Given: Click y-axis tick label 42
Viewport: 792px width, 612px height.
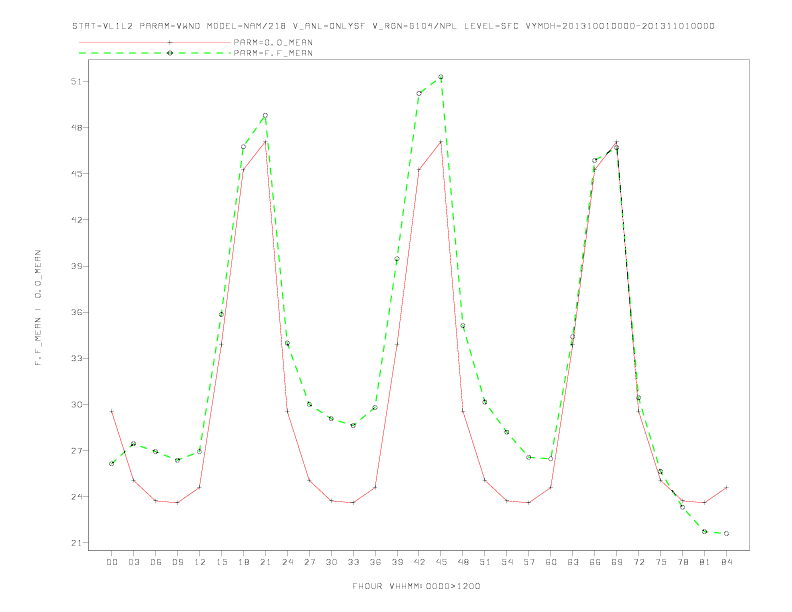Looking at the screenshot, I should [x=76, y=220].
